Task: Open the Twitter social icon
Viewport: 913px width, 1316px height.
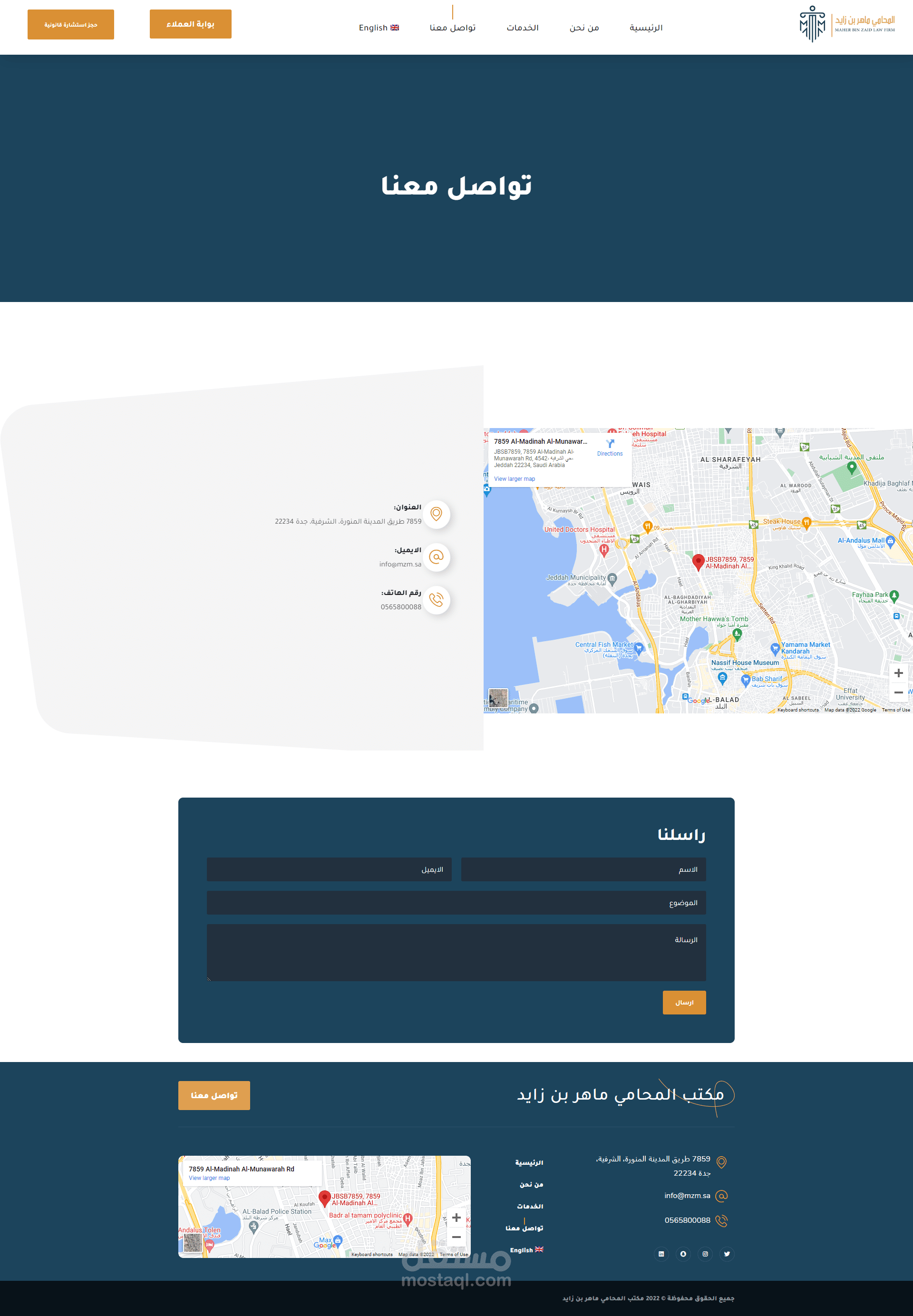Action: [727, 1254]
